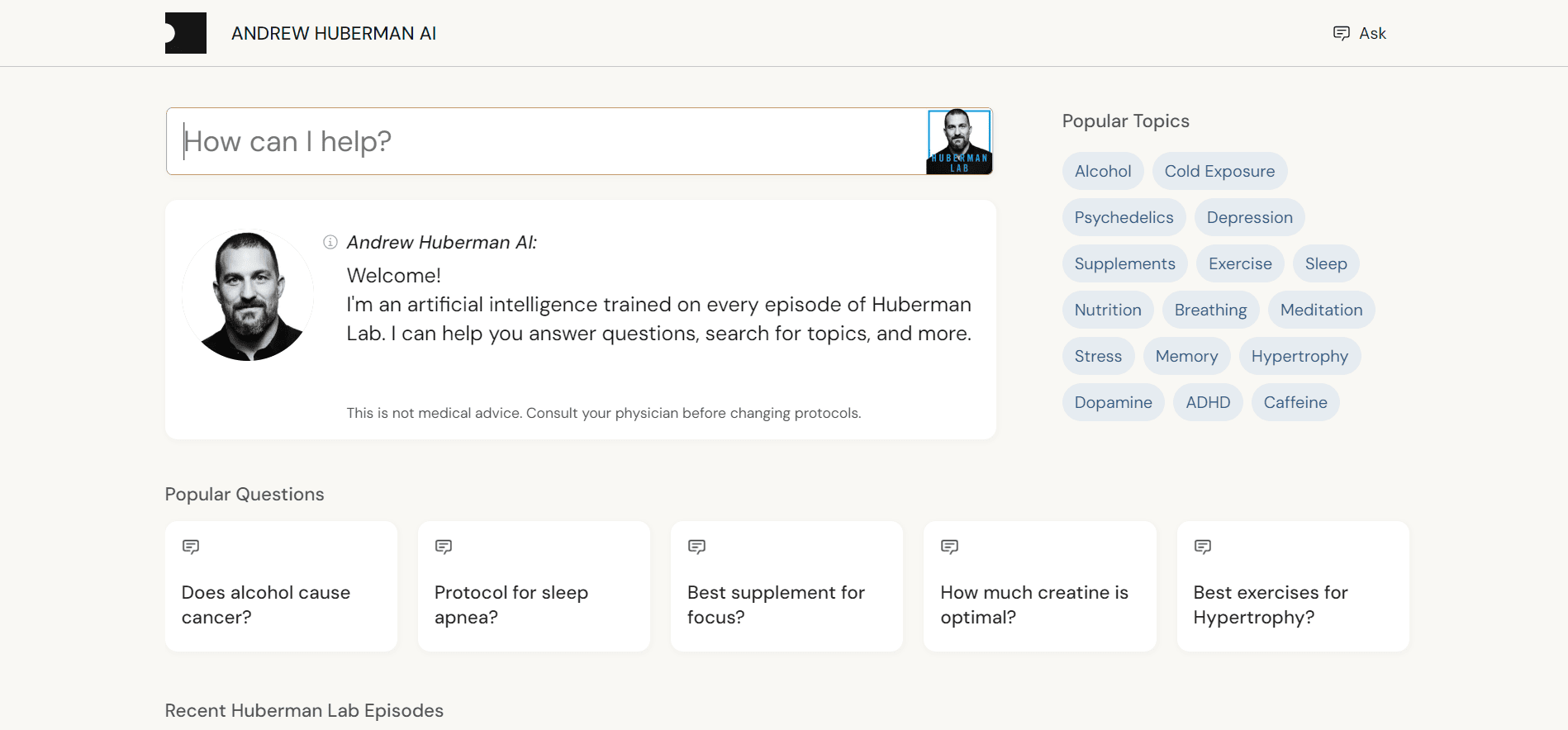Click the Memory topic chip

1186,356
